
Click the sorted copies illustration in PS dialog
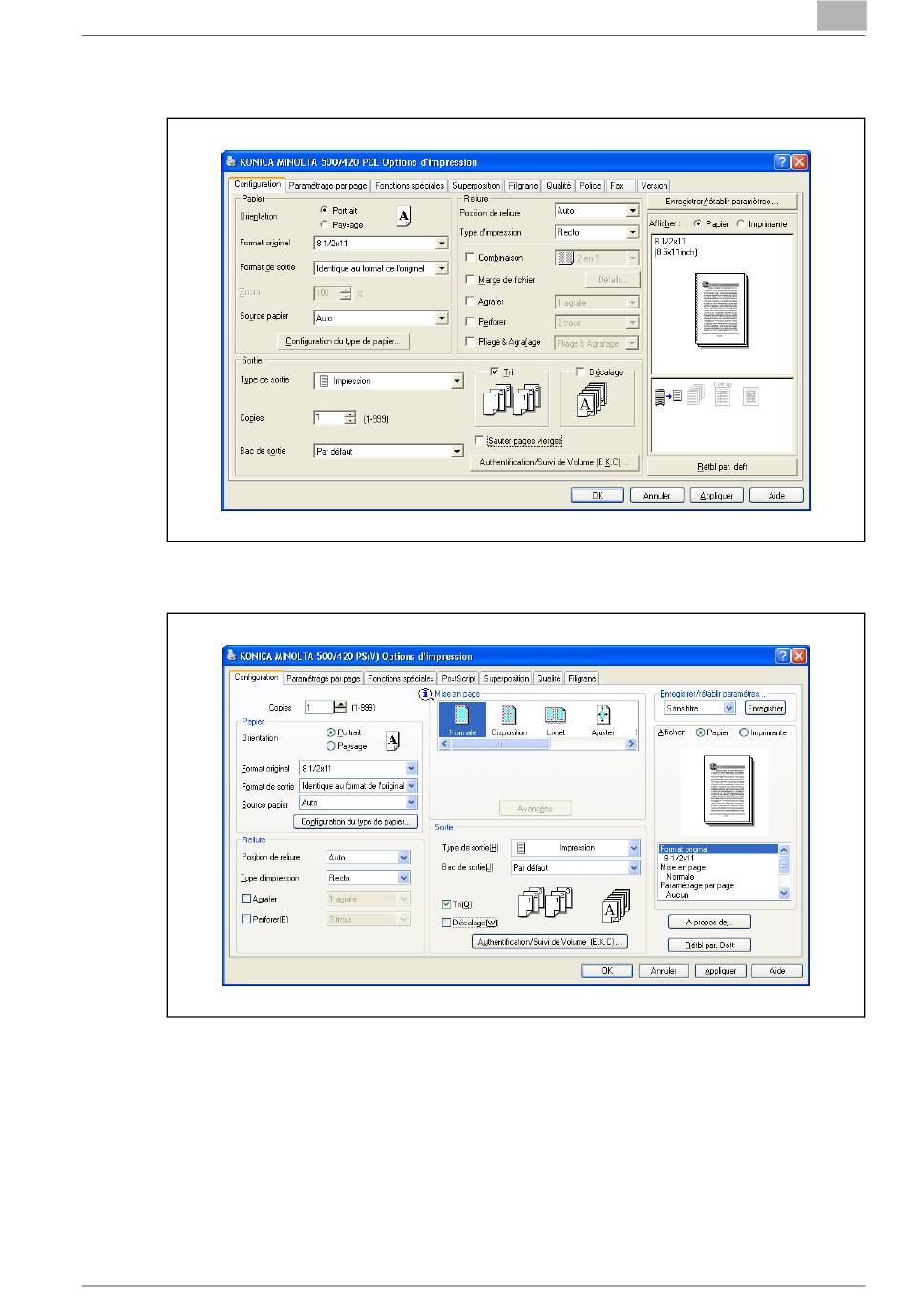coord(545,902)
